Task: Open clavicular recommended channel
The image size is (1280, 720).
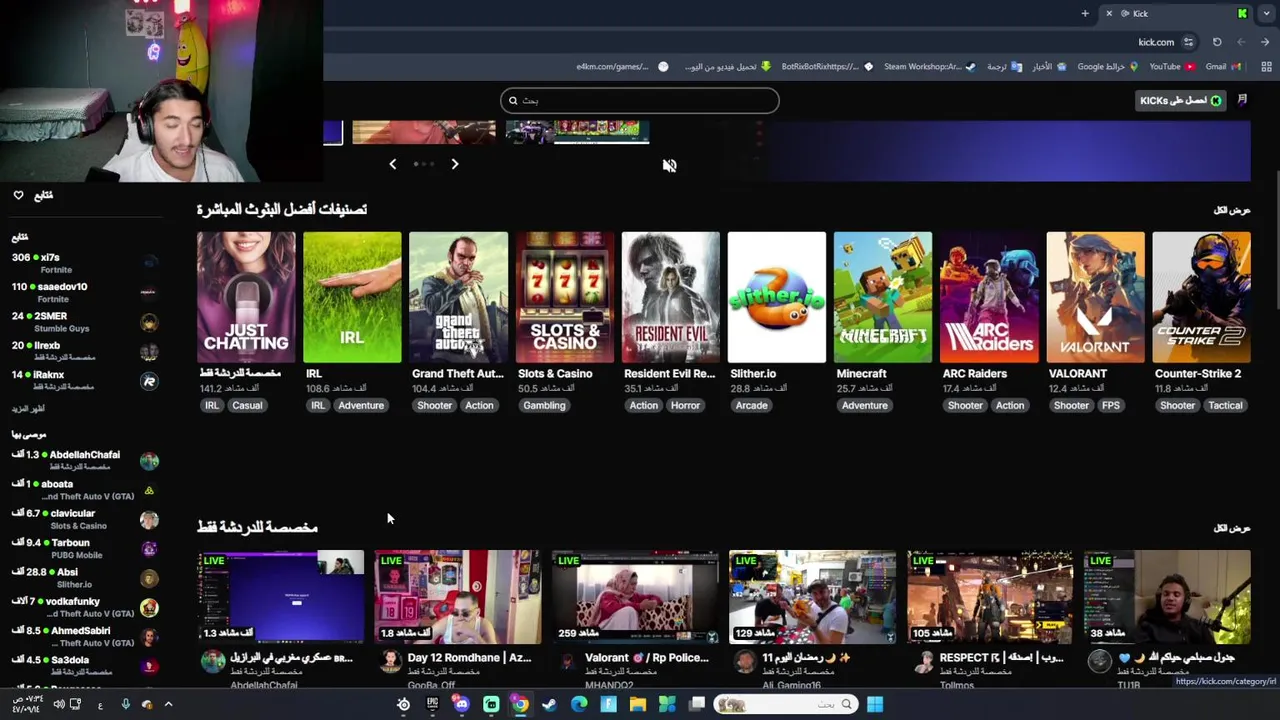Action: click(x=85, y=519)
